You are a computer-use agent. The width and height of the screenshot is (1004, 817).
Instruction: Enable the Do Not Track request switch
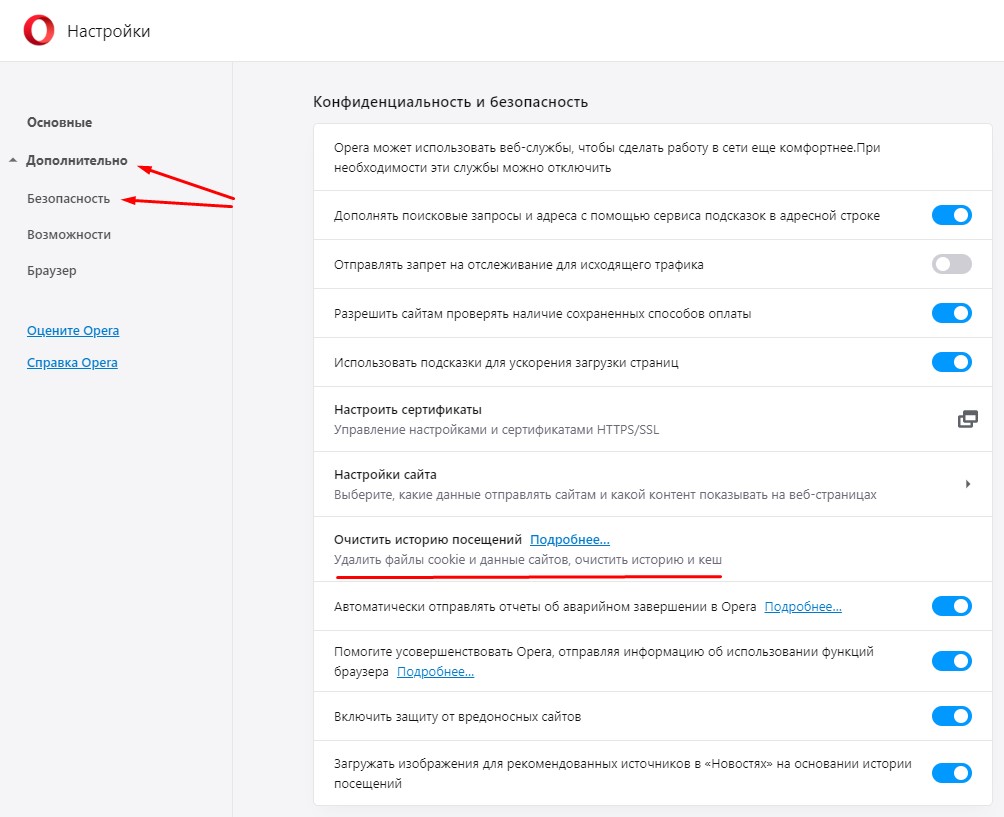(951, 264)
